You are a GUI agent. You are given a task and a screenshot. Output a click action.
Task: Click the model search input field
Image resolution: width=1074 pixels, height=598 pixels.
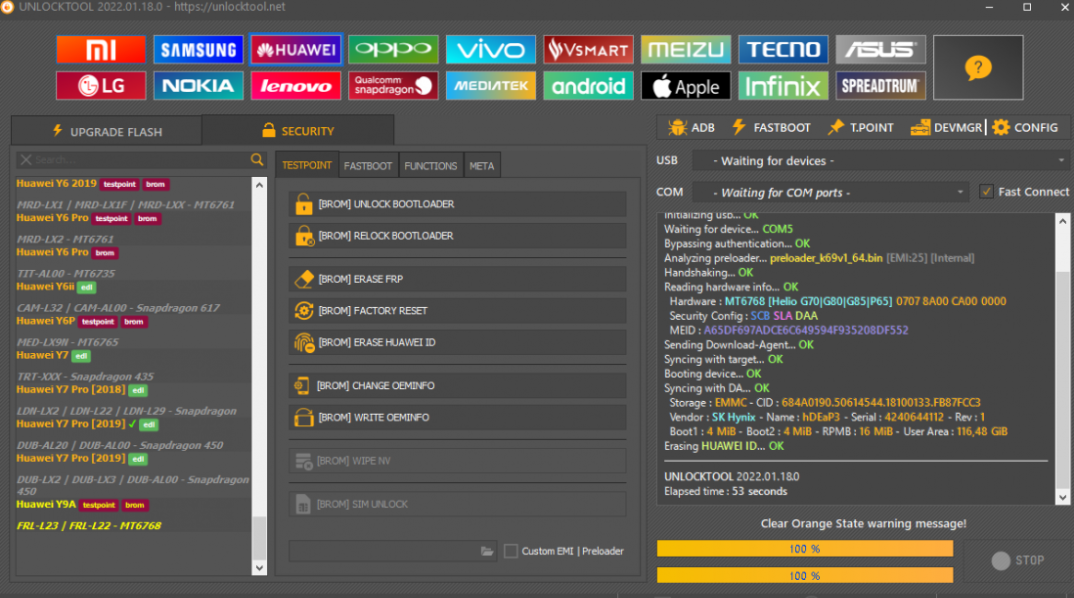141,160
